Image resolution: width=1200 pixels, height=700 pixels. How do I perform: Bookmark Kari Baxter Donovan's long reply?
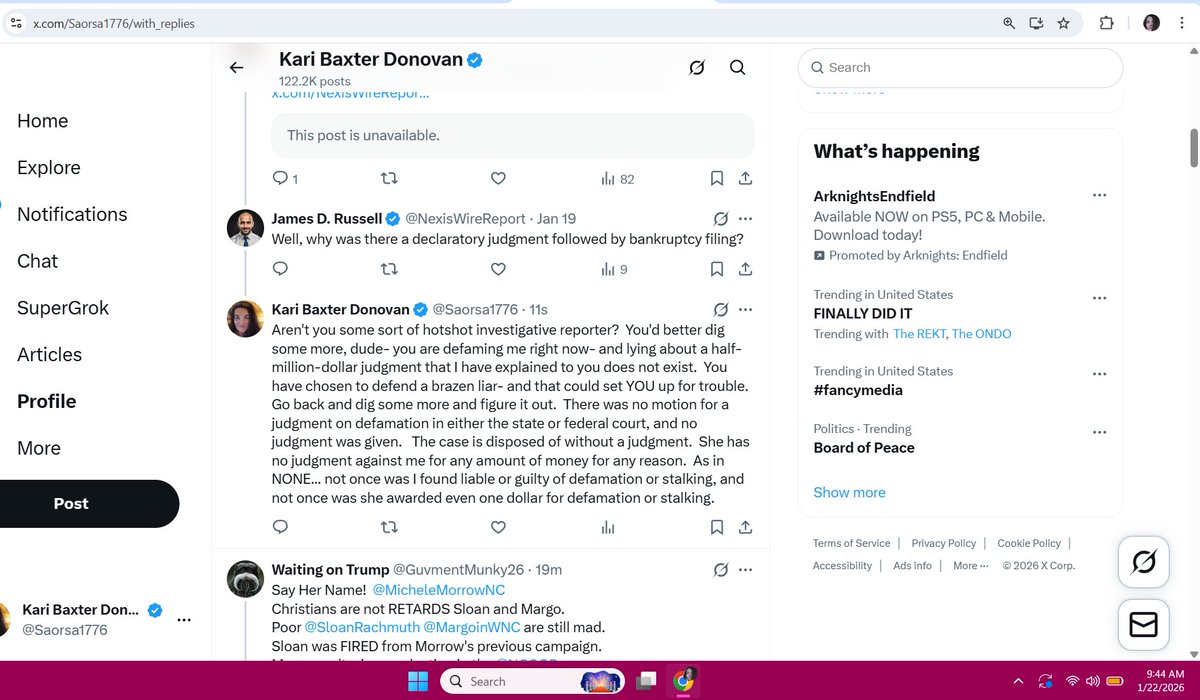(717, 527)
